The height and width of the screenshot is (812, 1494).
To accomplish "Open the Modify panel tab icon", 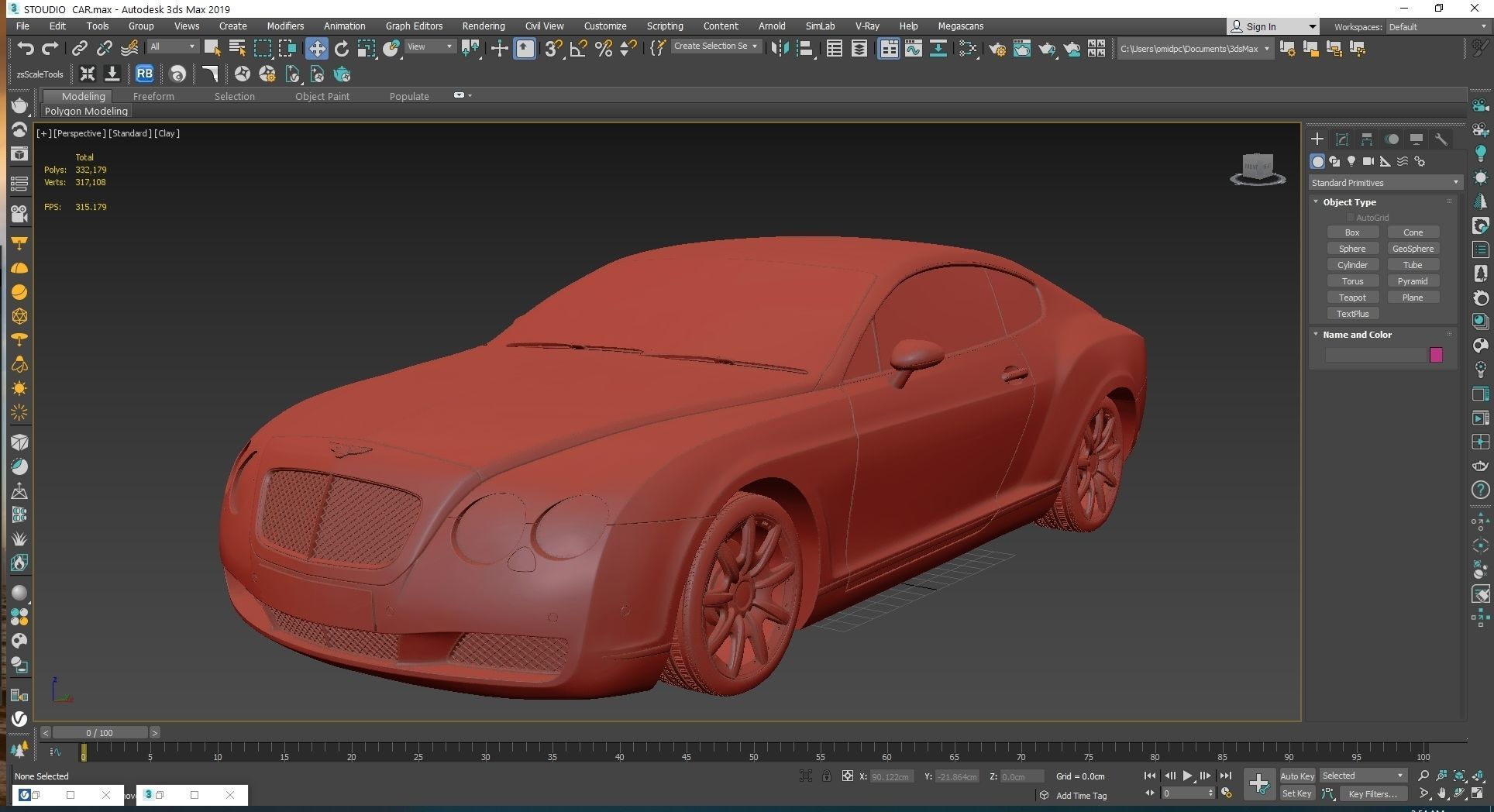I will point(1342,139).
